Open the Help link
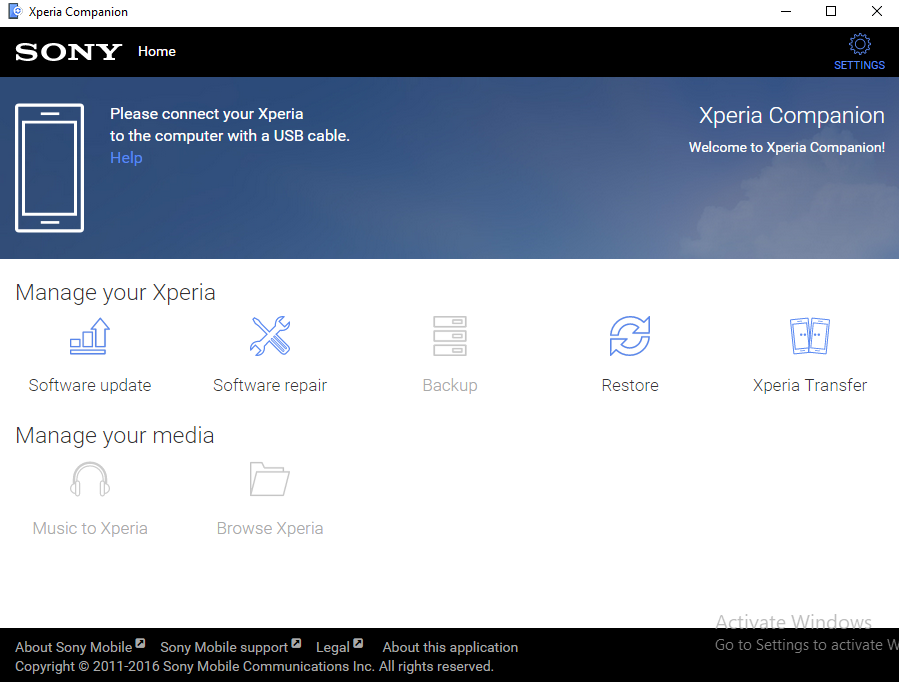Screen dimensions: 899x682 (x=126, y=157)
